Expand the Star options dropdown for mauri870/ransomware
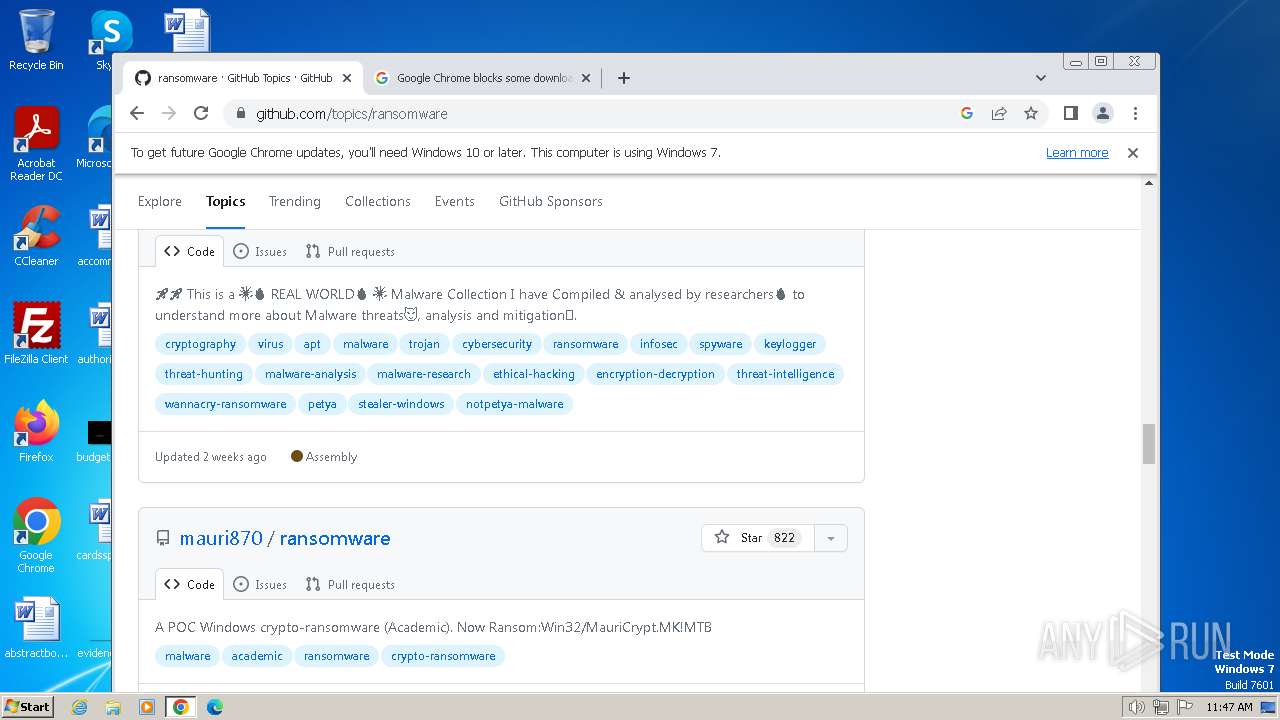This screenshot has height=720, width=1280. 831,538
